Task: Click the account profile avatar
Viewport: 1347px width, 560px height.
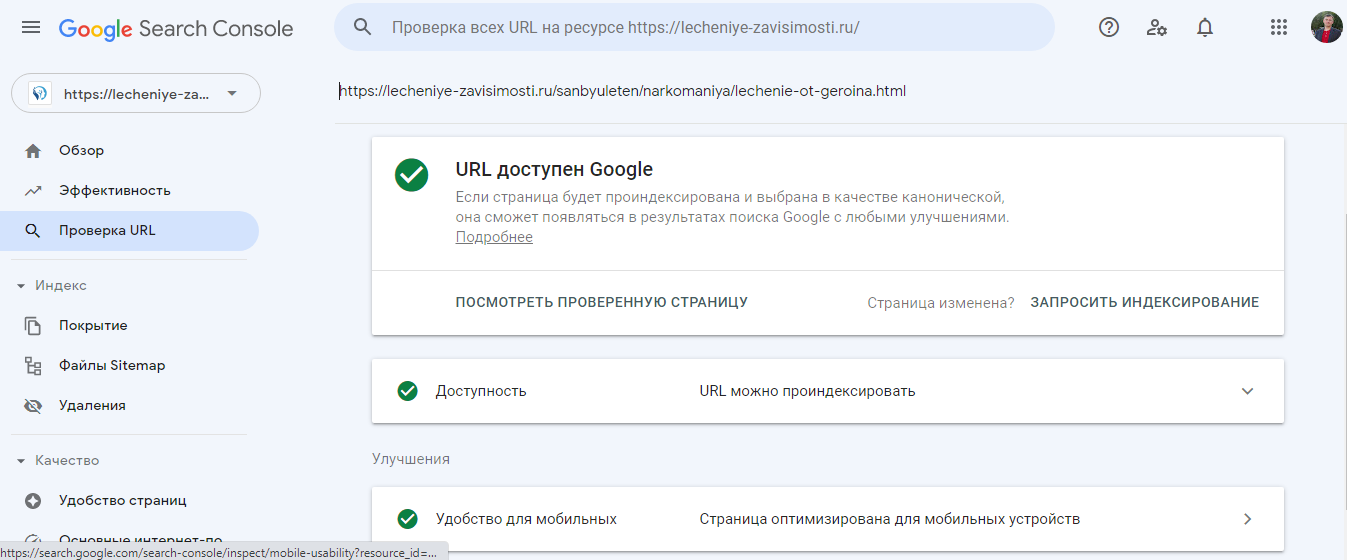Action: [1326, 27]
